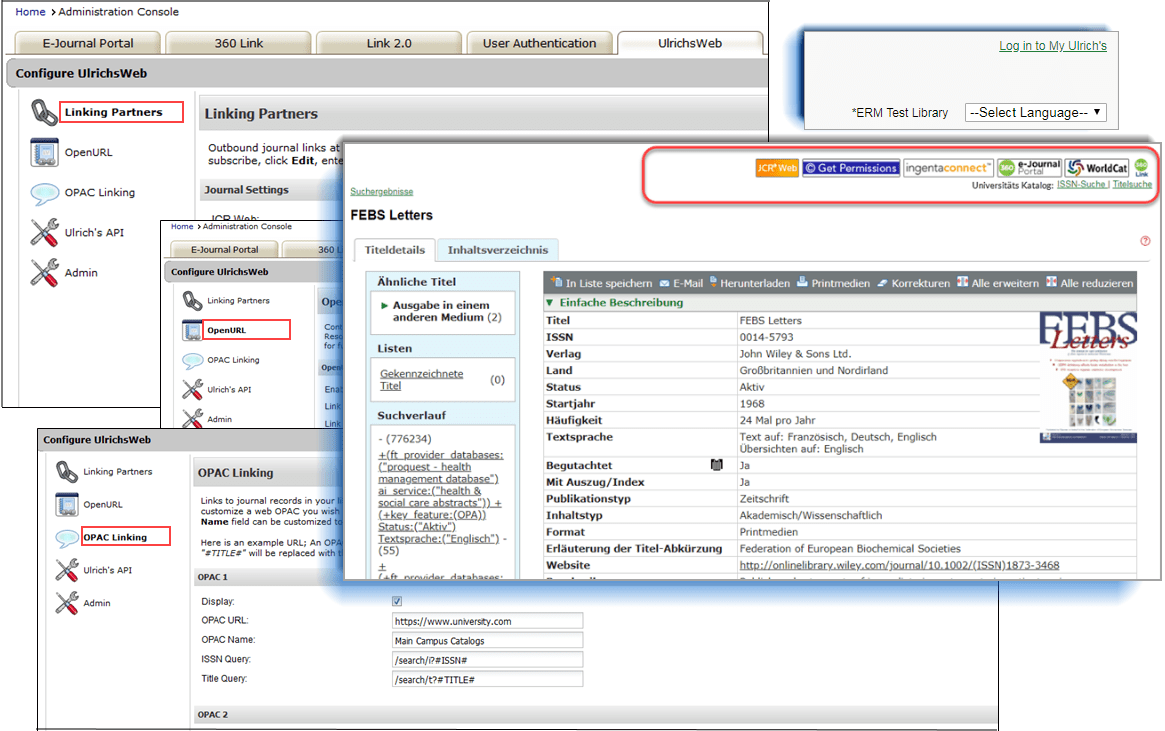
Task: Click the OpenURL icon in the small middle console
Action: tap(192, 331)
